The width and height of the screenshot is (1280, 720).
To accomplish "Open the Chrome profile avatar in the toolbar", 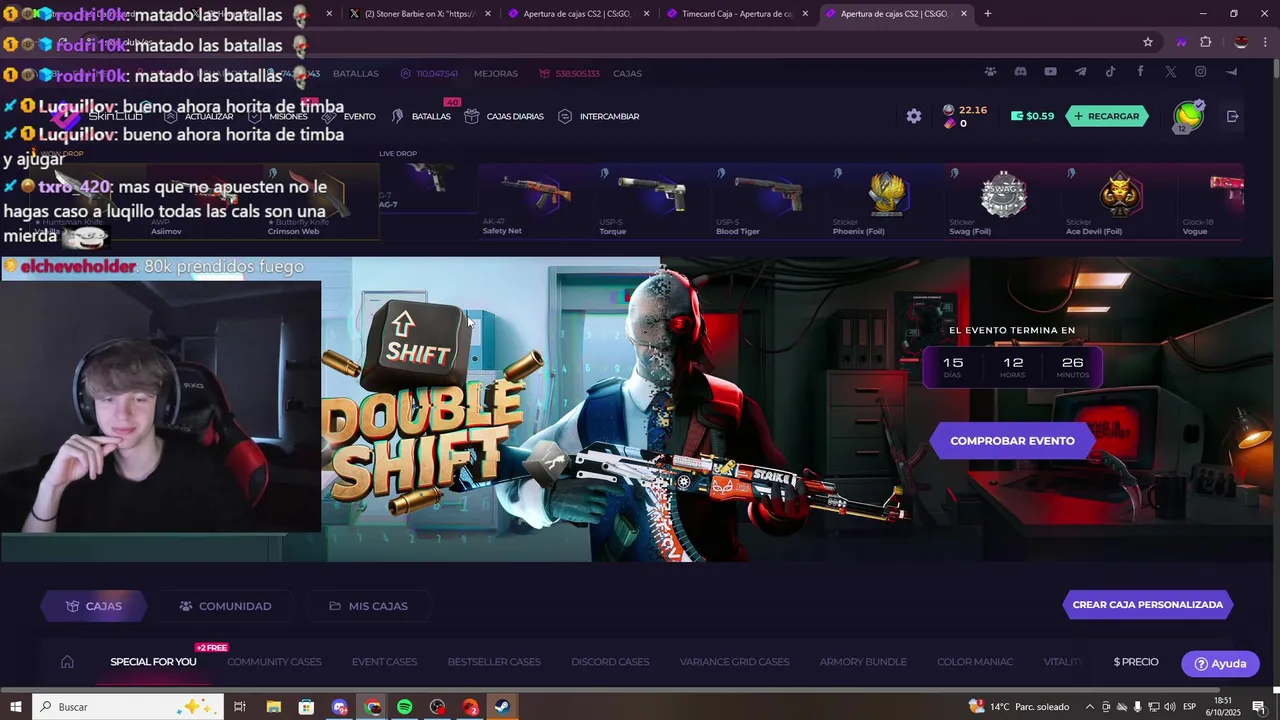I will pyautogui.click(x=1241, y=42).
